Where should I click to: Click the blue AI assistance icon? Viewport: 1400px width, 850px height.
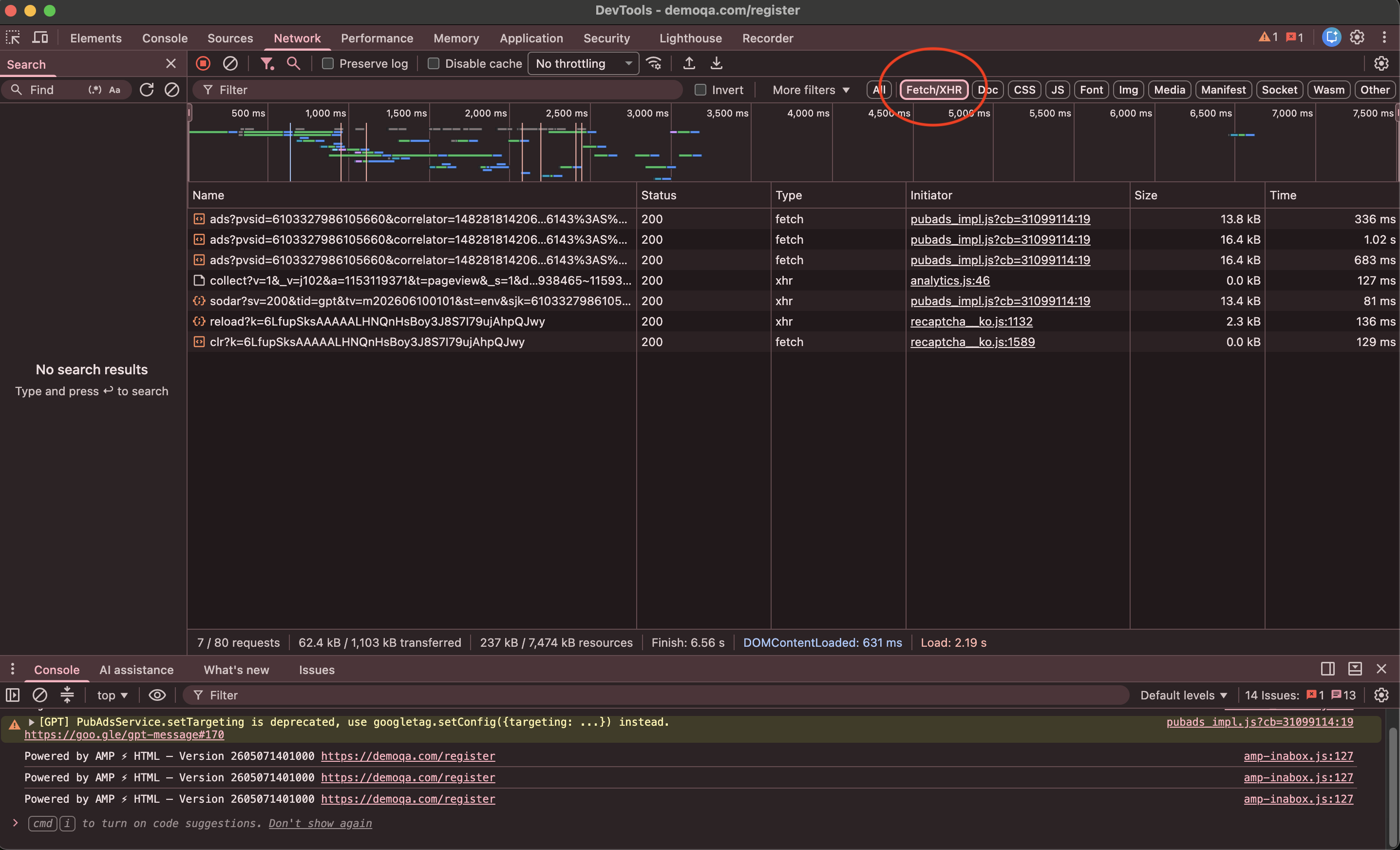[x=1331, y=38]
